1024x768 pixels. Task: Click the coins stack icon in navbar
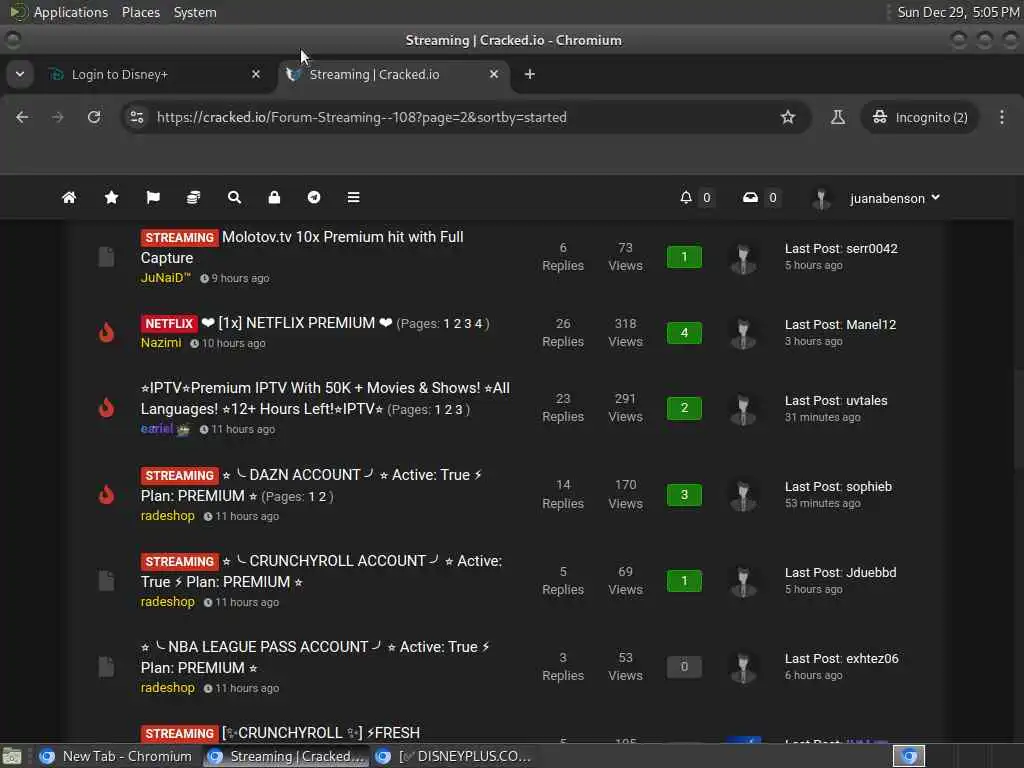coord(193,198)
